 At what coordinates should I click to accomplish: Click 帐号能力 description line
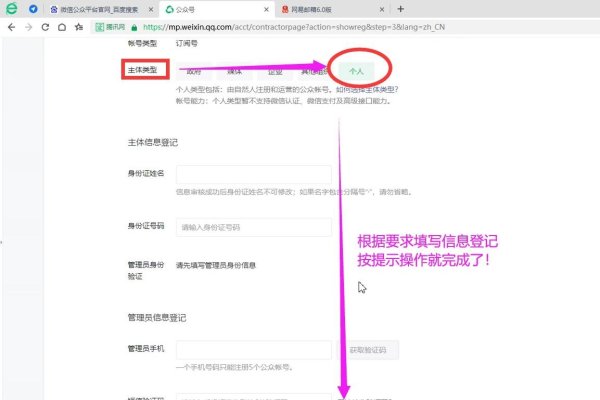[284, 101]
